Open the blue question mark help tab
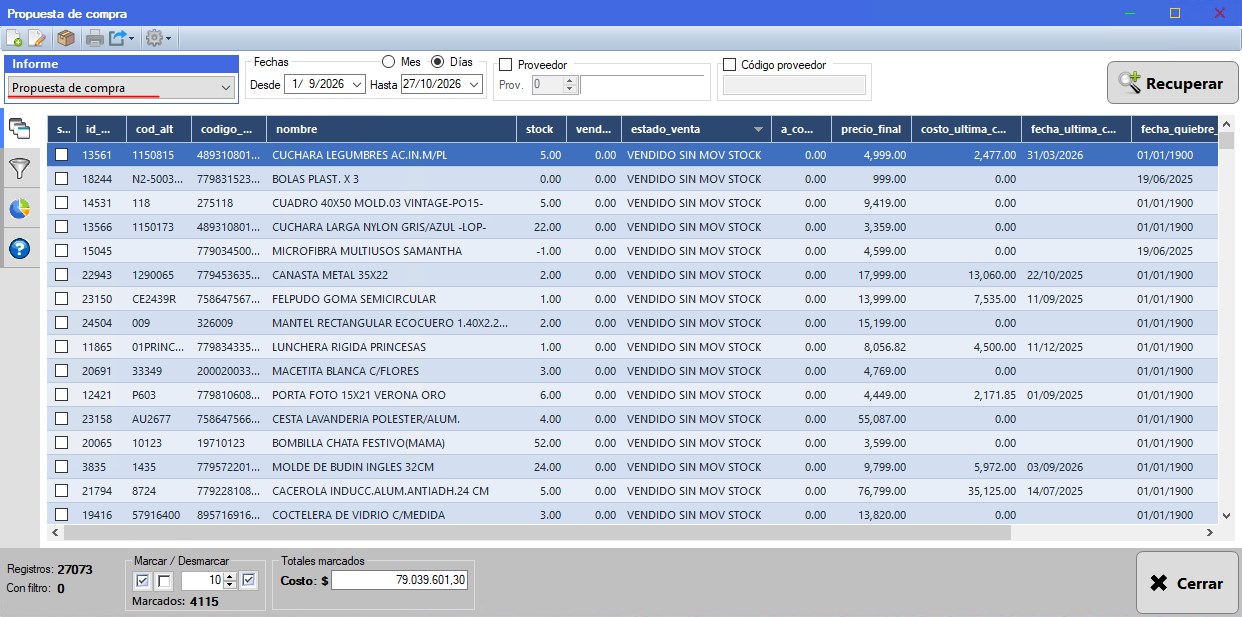The height and width of the screenshot is (617, 1242). pyautogui.click(x=19, y=249)
